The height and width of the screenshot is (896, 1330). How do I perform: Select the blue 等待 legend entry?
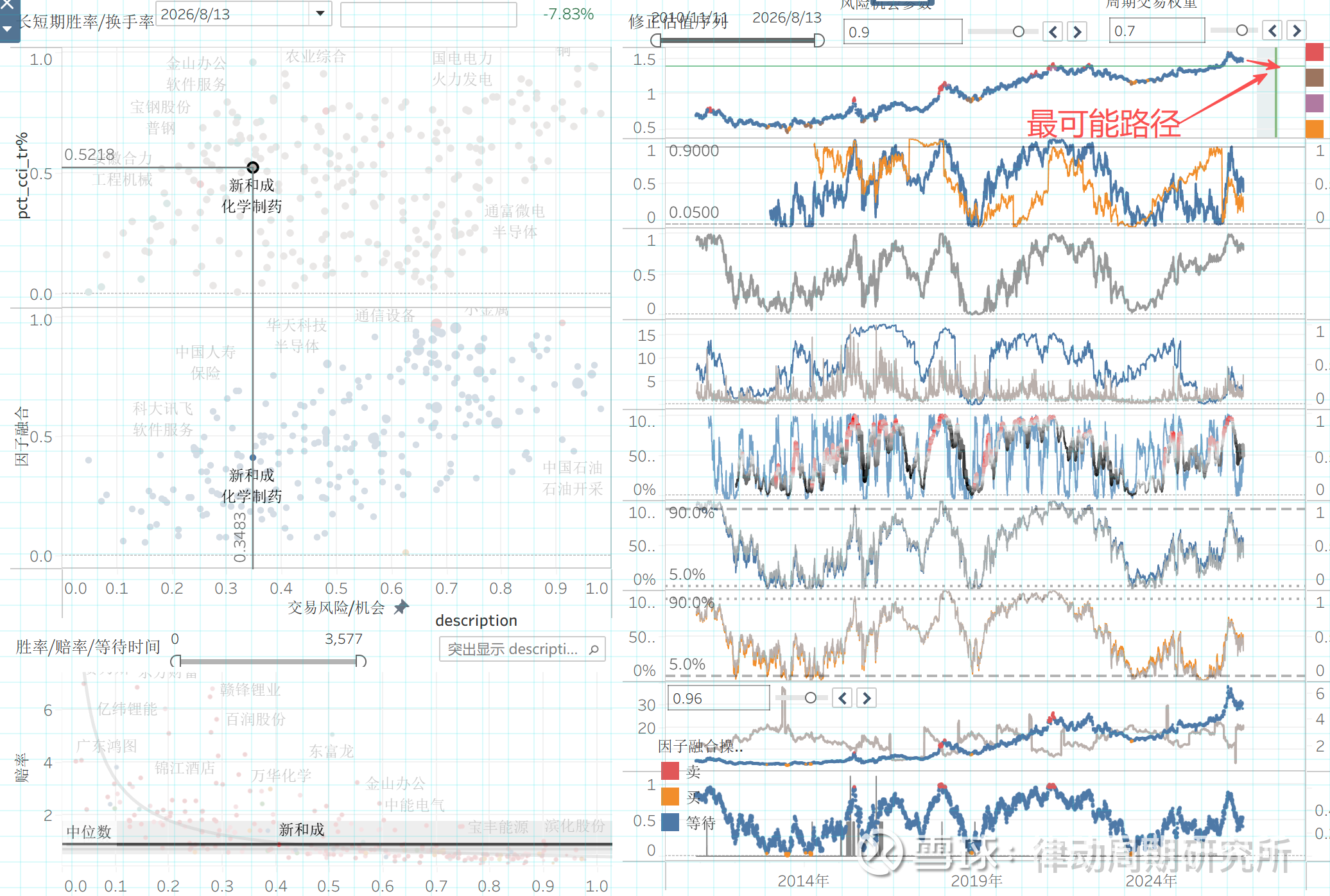point(689,822)
